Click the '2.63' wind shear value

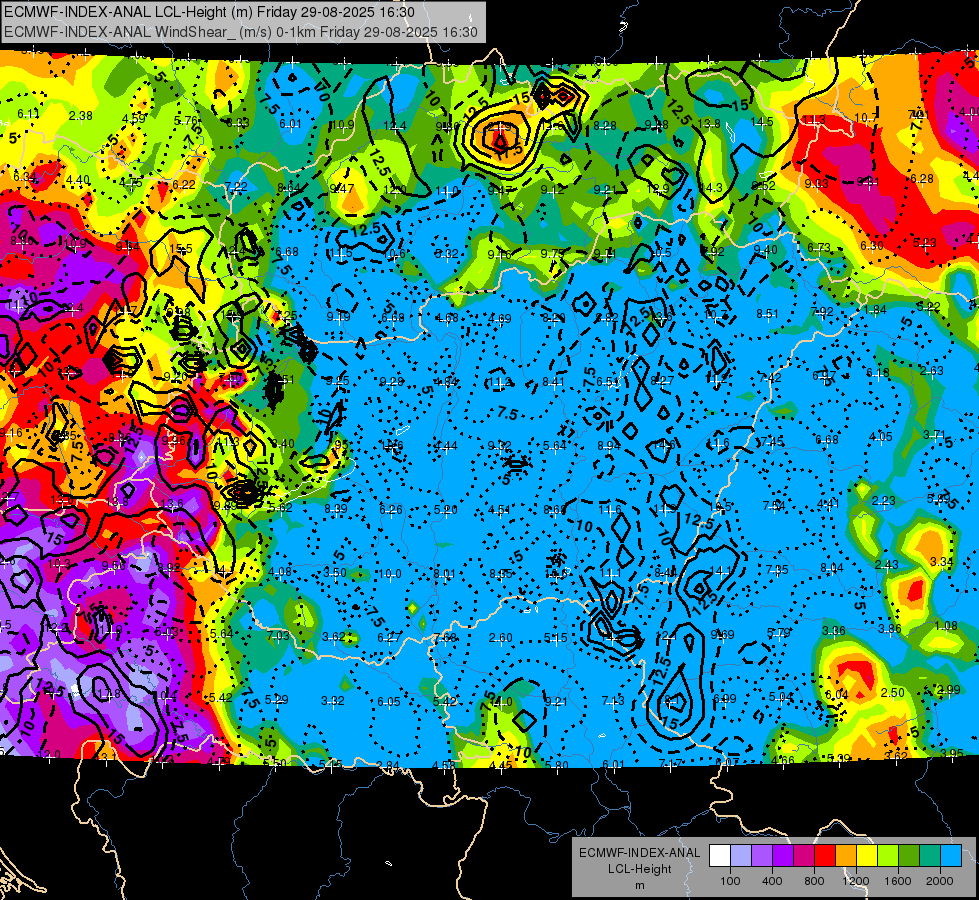coord(932,370)
